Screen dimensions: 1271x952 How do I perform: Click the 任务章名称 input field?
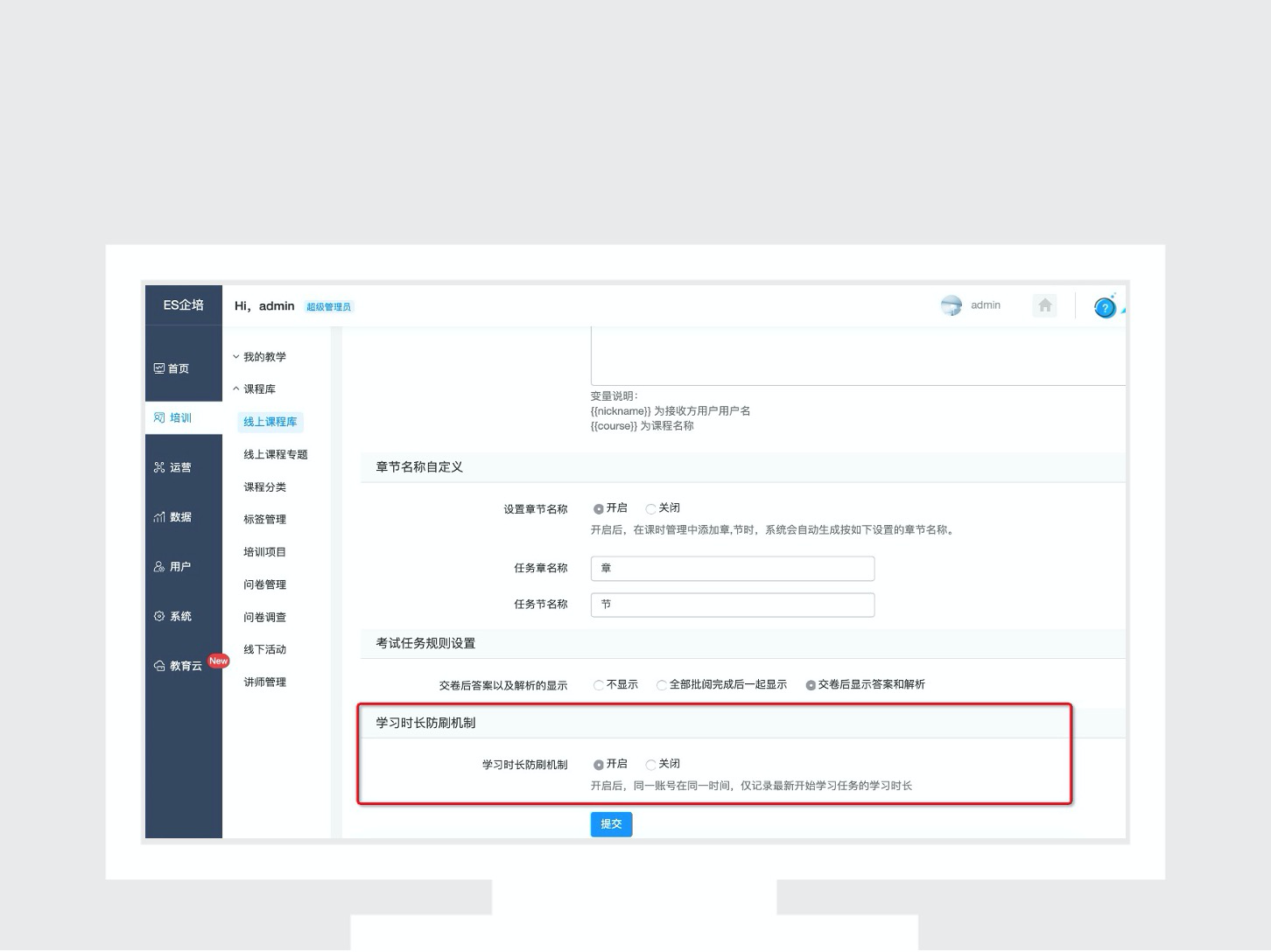tap(732, 569)
